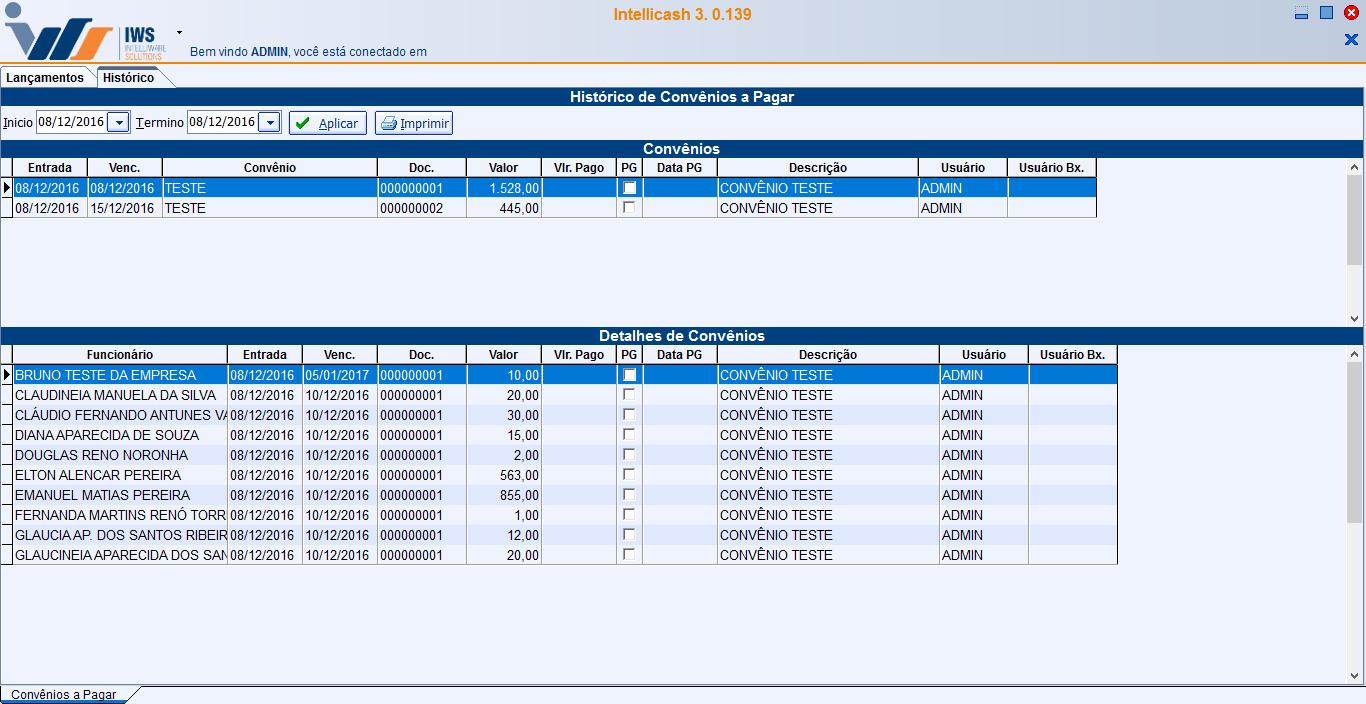Viewport: 1366px width, 704px height.
Task: Click Convênios grid scrollbar up arrow
Action: coord(1355,166)
